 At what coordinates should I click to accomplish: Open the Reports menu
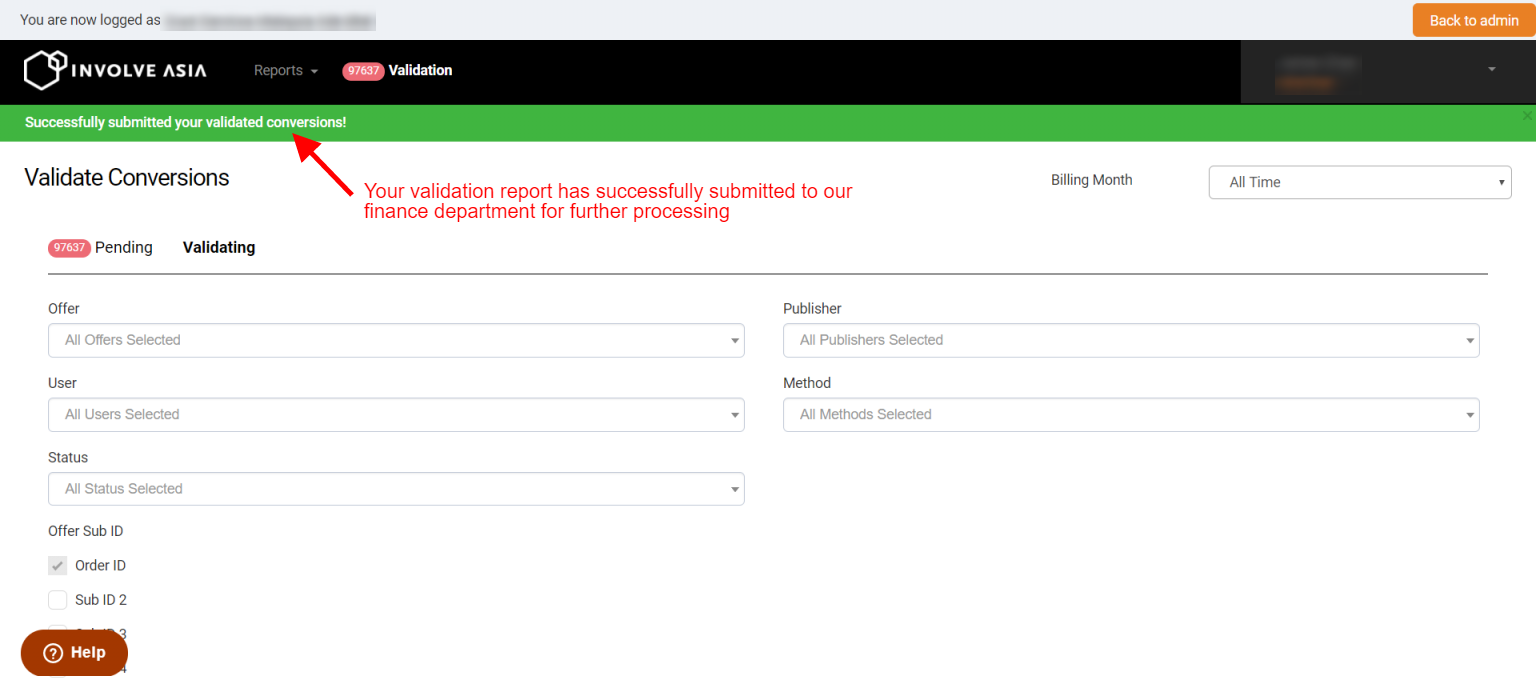tap(285, 70)
